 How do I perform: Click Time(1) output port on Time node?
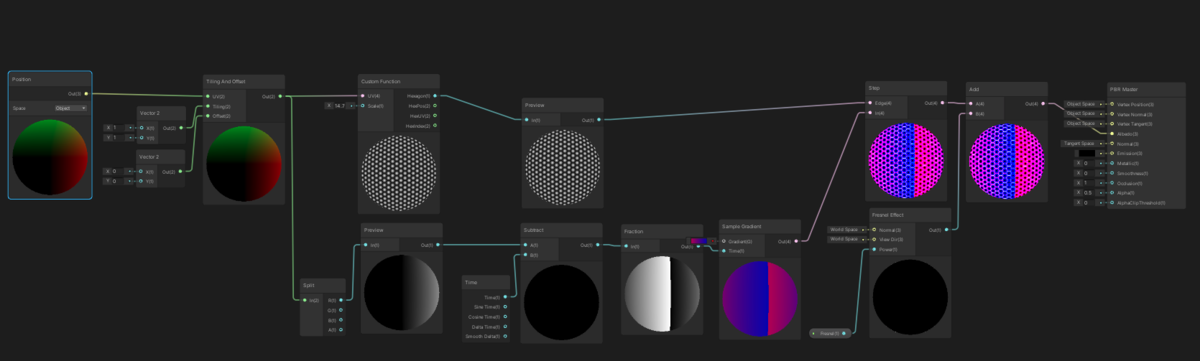click(506, 297)
